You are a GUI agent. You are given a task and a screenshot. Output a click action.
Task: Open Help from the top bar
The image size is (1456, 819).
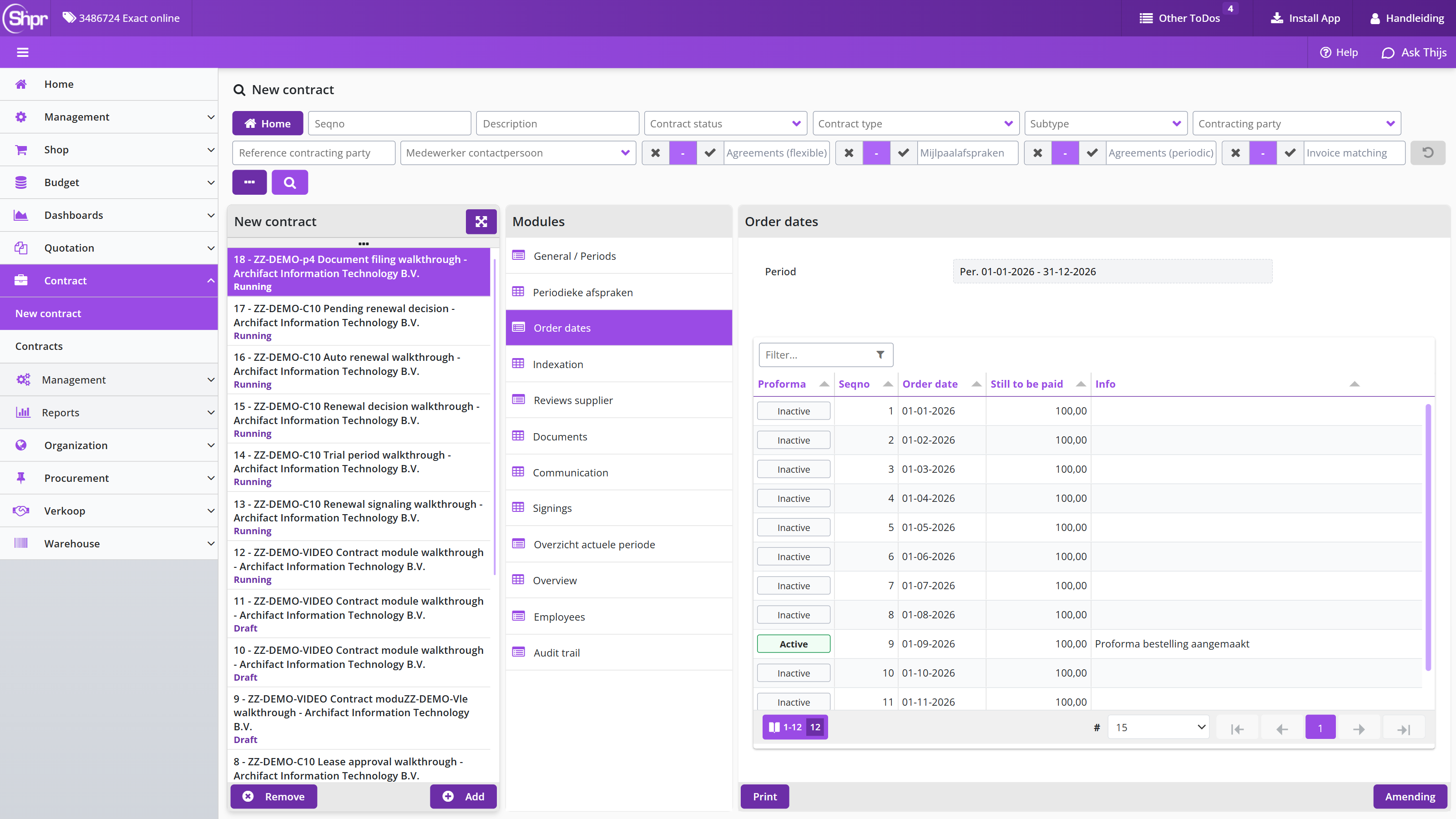[1339, 53]
